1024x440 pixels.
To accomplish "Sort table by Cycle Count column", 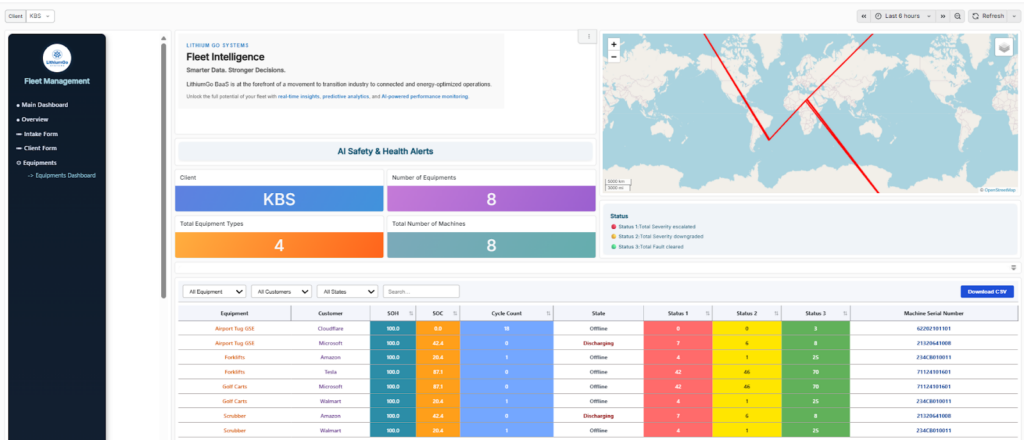I will pyautogui.click(x=506, y=313).
